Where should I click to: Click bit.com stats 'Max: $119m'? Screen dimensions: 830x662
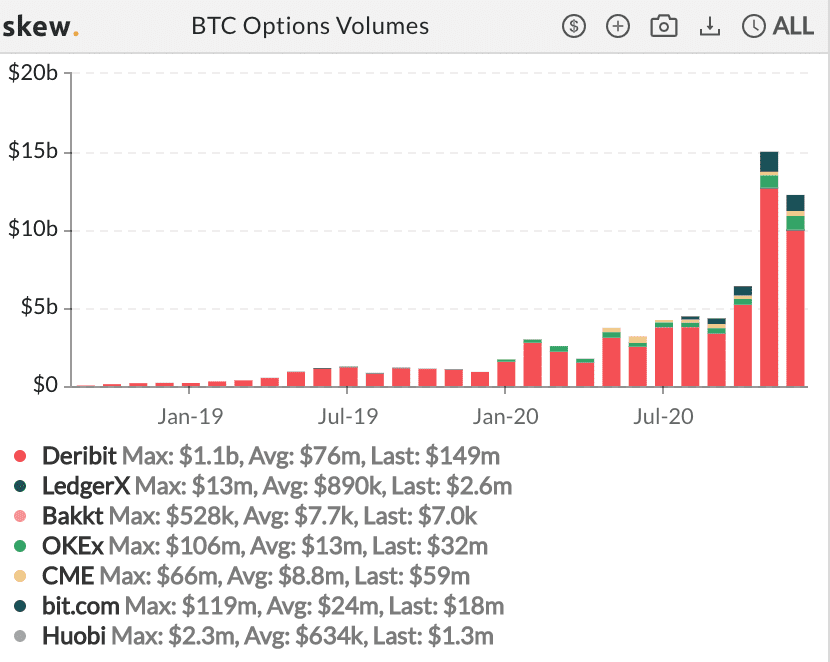pos(193,606)
